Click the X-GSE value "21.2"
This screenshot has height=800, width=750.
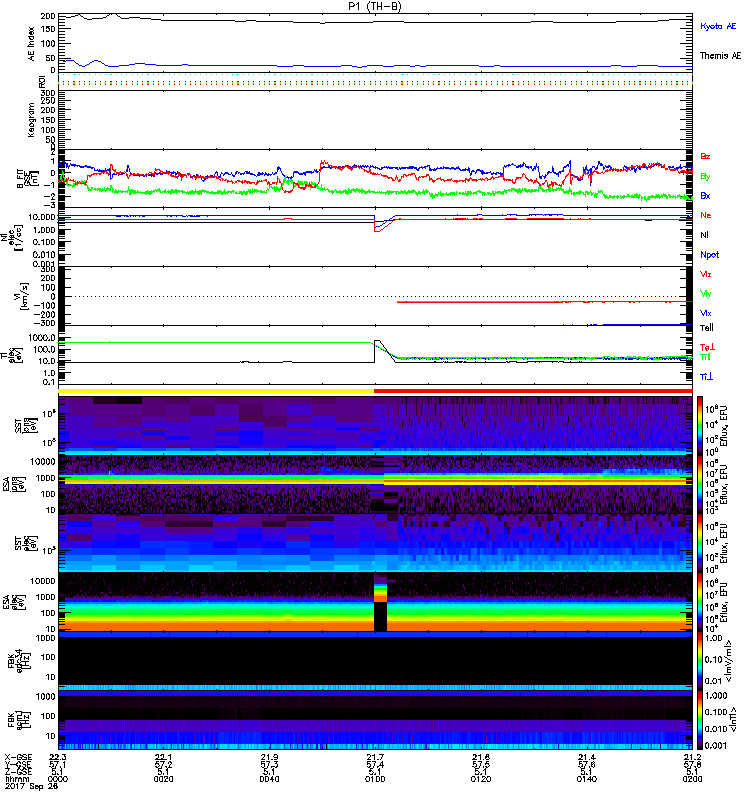692,757
